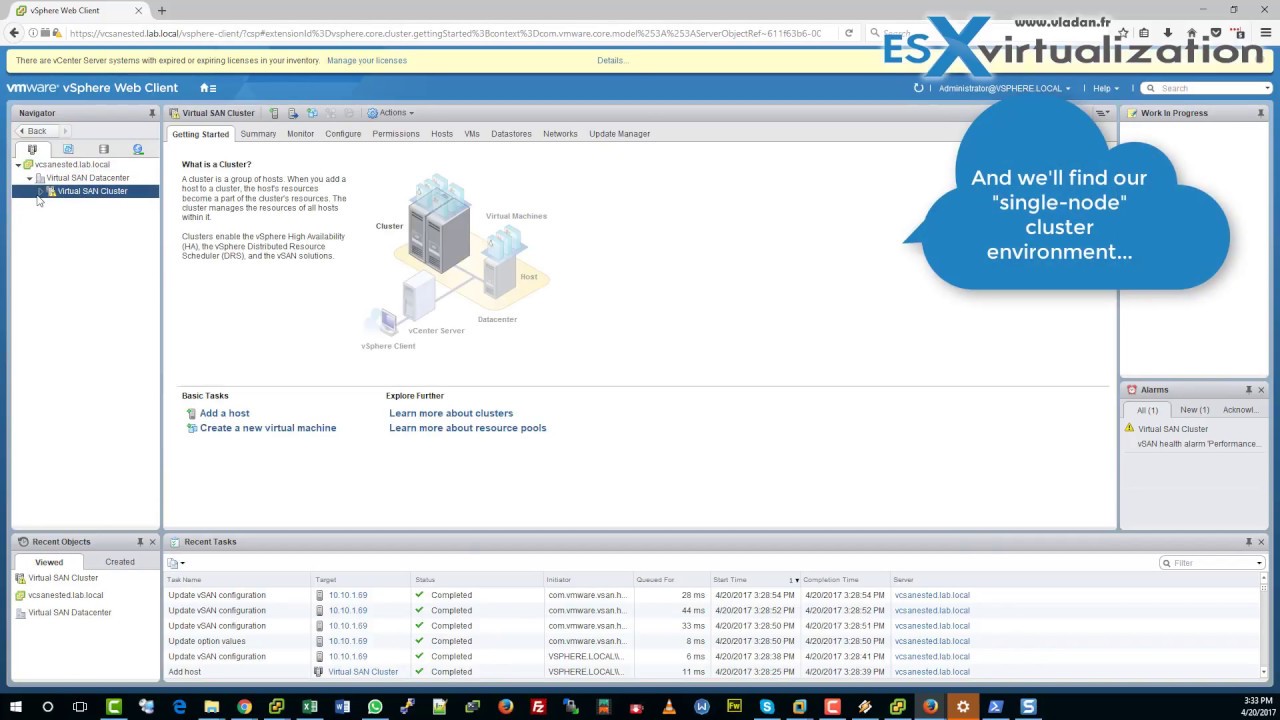Open the Datastores tab
Image resolution: width=1280 pixels, height=720 pixels.
tap(511, 134)
